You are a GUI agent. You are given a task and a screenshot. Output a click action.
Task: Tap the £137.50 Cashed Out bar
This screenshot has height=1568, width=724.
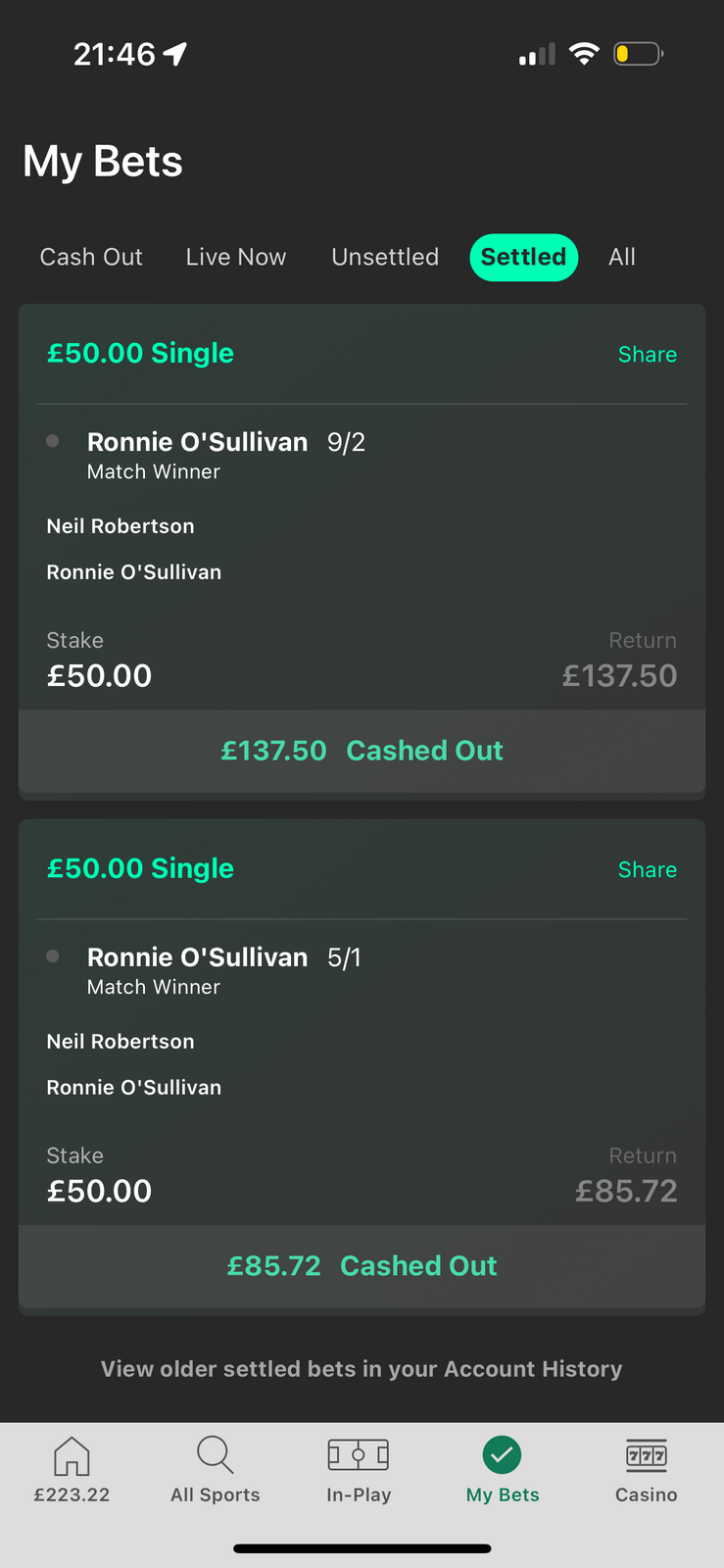tap(362, 751)
